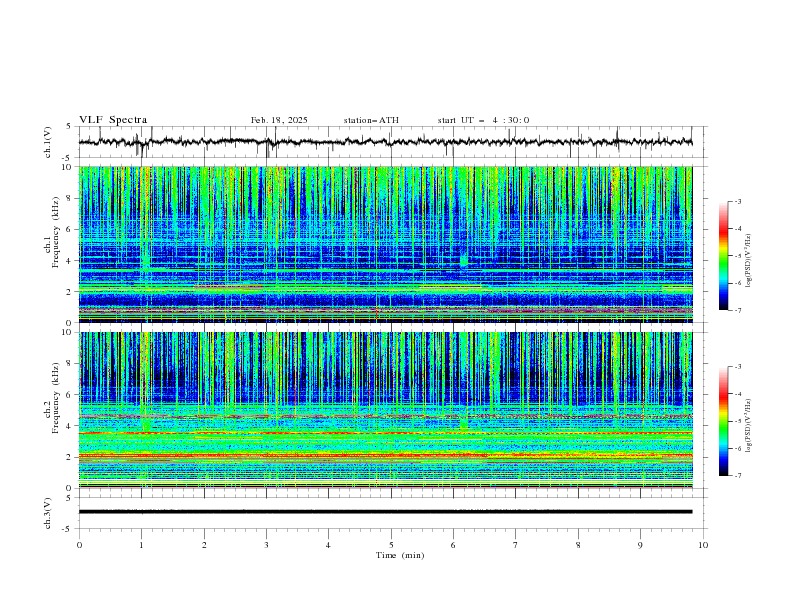Click the "Time (min)" axis label
This screenshot has height=612, width=792.
[x=400, y=555]
